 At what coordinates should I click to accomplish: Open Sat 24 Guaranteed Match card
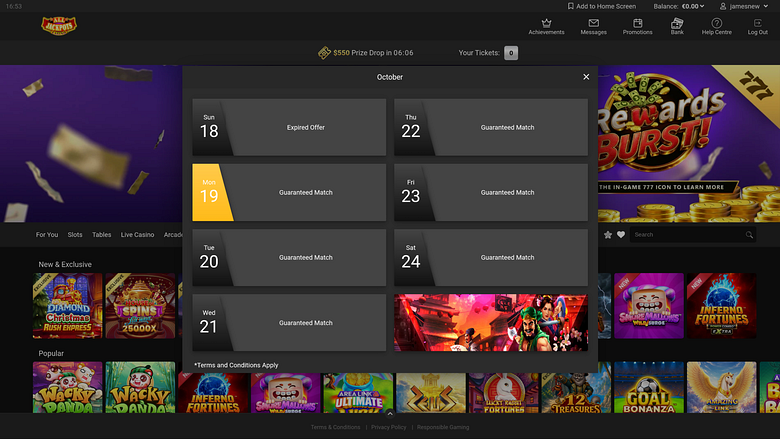pos(491,258)
